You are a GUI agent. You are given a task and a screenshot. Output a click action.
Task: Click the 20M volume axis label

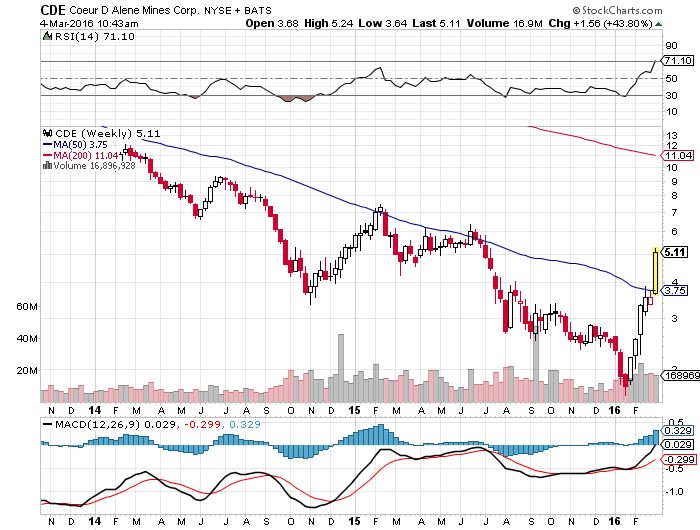click(27, 371)
